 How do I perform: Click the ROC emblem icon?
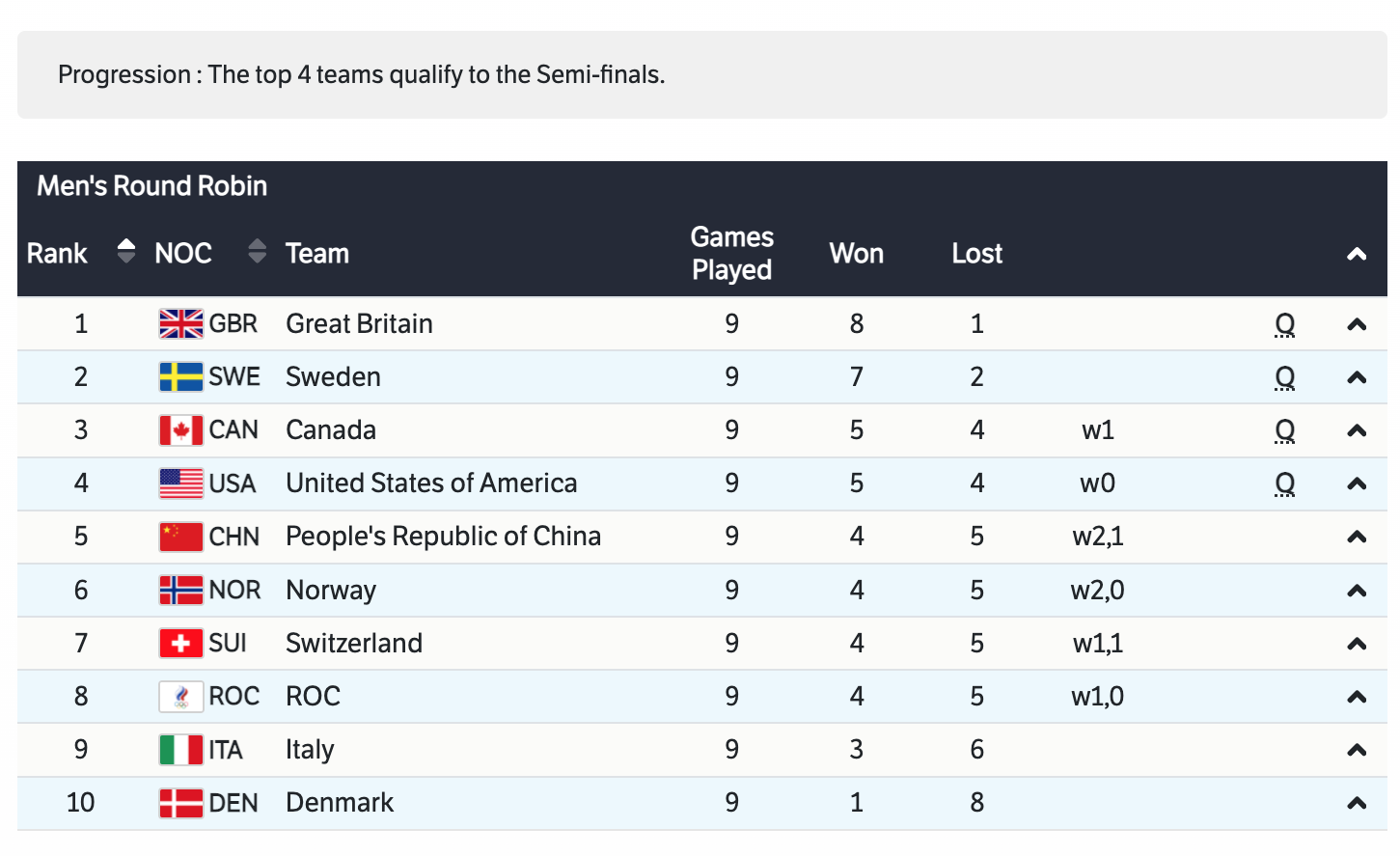tap(180, 696)
